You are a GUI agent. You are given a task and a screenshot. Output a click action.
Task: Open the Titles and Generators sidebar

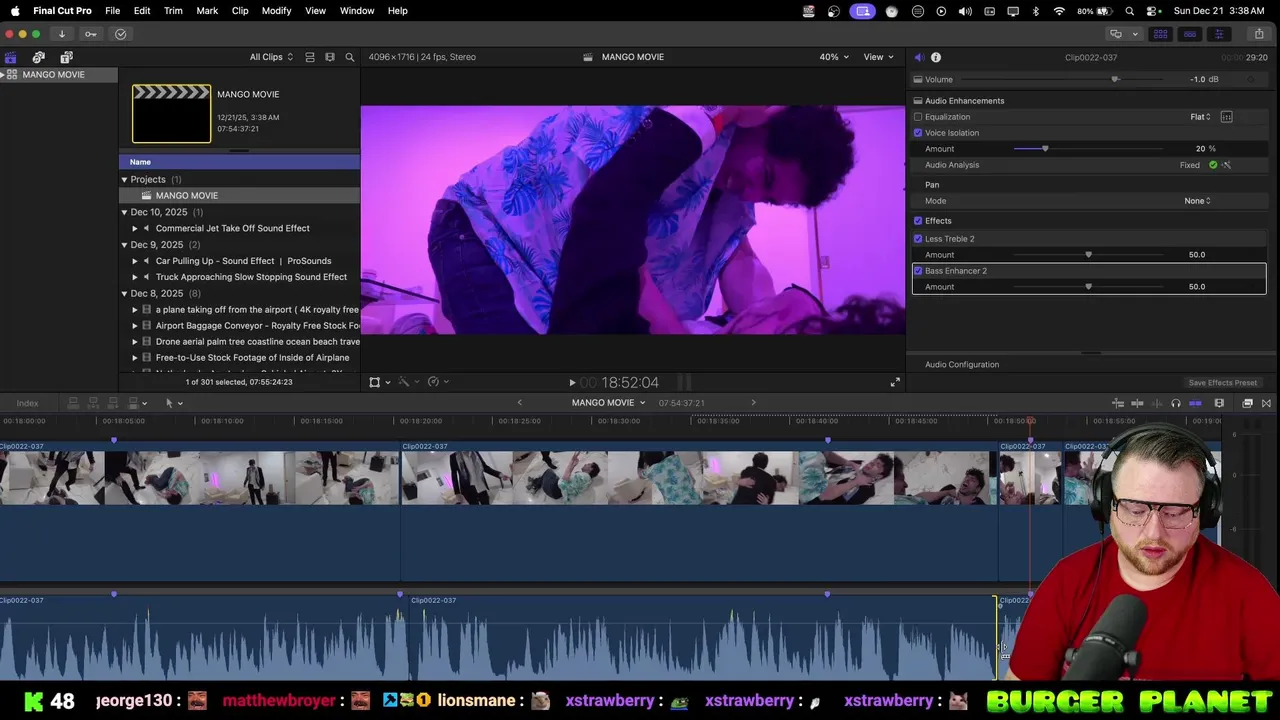pos(67,57)
